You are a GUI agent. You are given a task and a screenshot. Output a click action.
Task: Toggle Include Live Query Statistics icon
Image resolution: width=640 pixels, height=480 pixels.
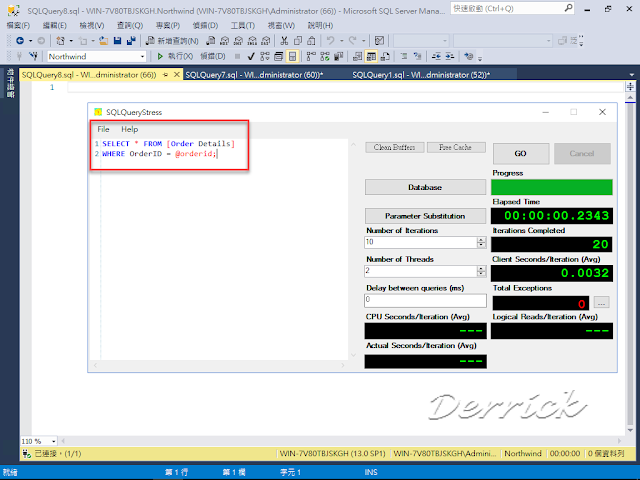pos(325,56)
